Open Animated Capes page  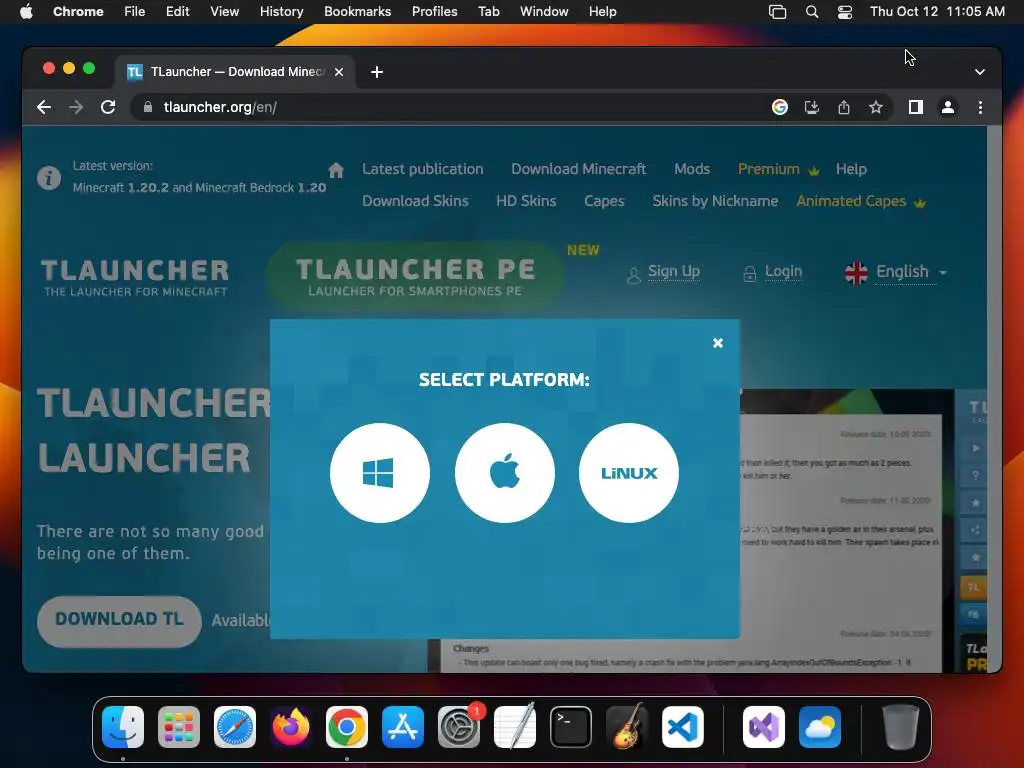click(861, 201)
